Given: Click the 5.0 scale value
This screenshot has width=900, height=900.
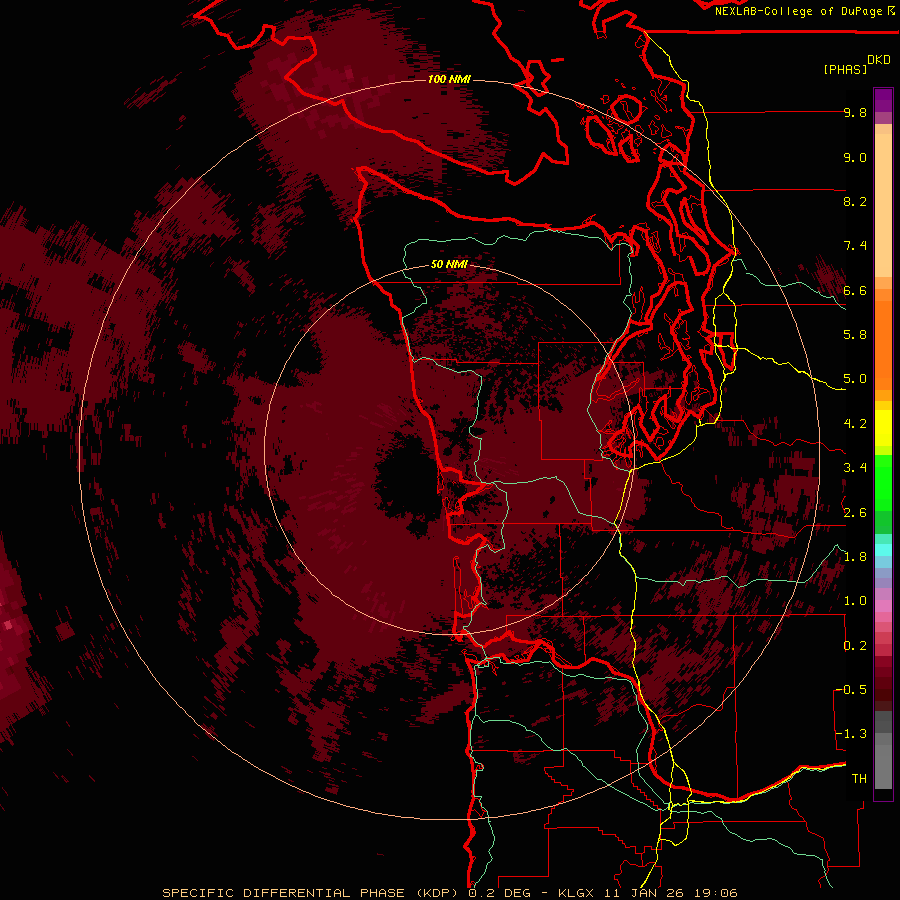Looking at the screenshot, I should pos(855,379).
